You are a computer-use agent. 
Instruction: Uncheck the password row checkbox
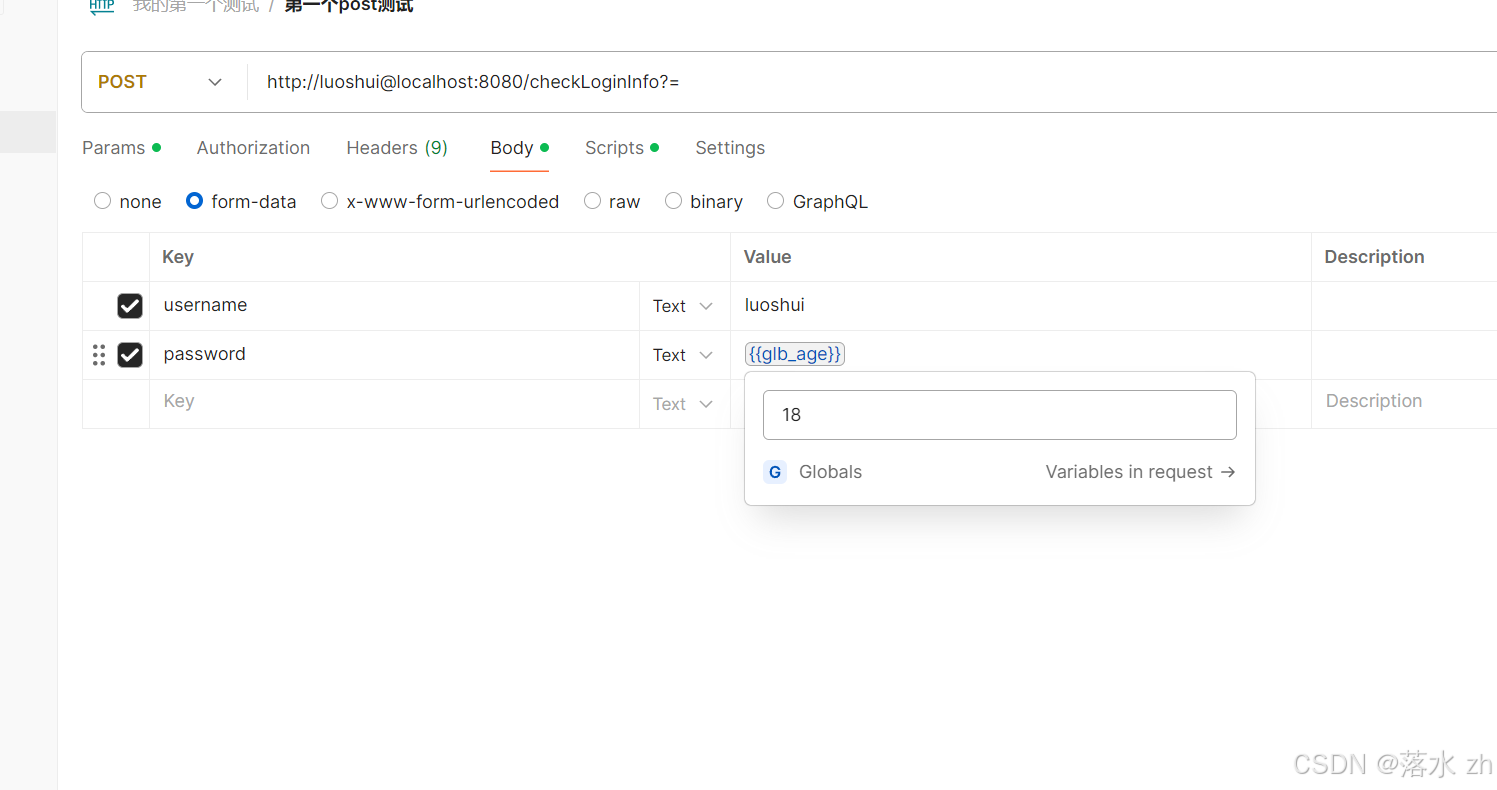pyautogui.click(x=130, y=355)
